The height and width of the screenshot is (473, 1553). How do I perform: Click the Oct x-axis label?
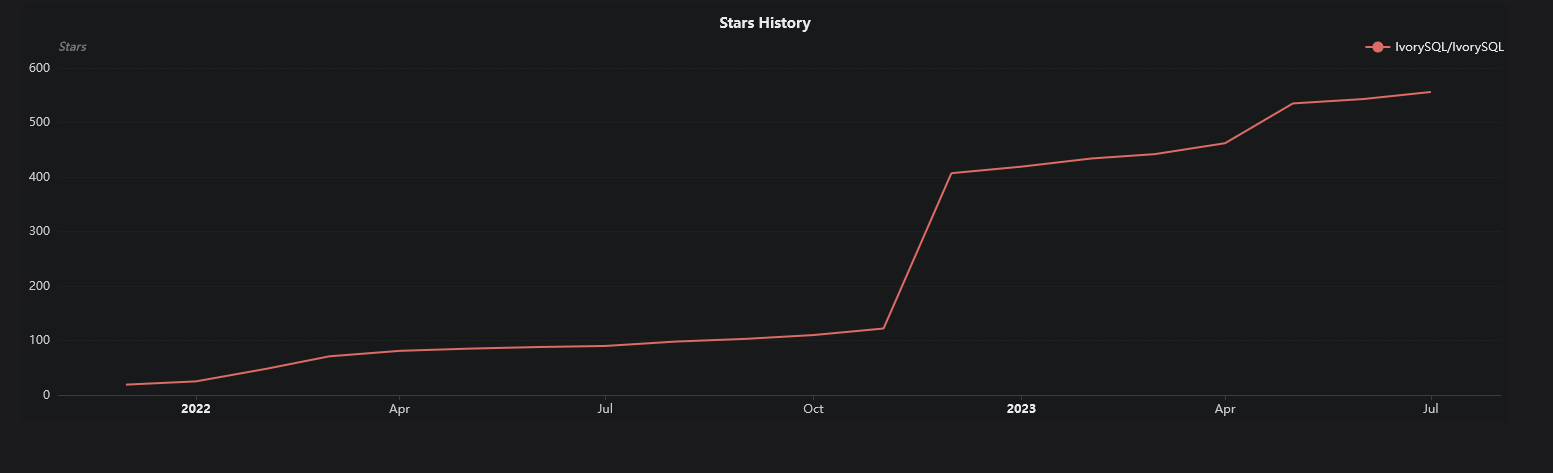point(813,409)
